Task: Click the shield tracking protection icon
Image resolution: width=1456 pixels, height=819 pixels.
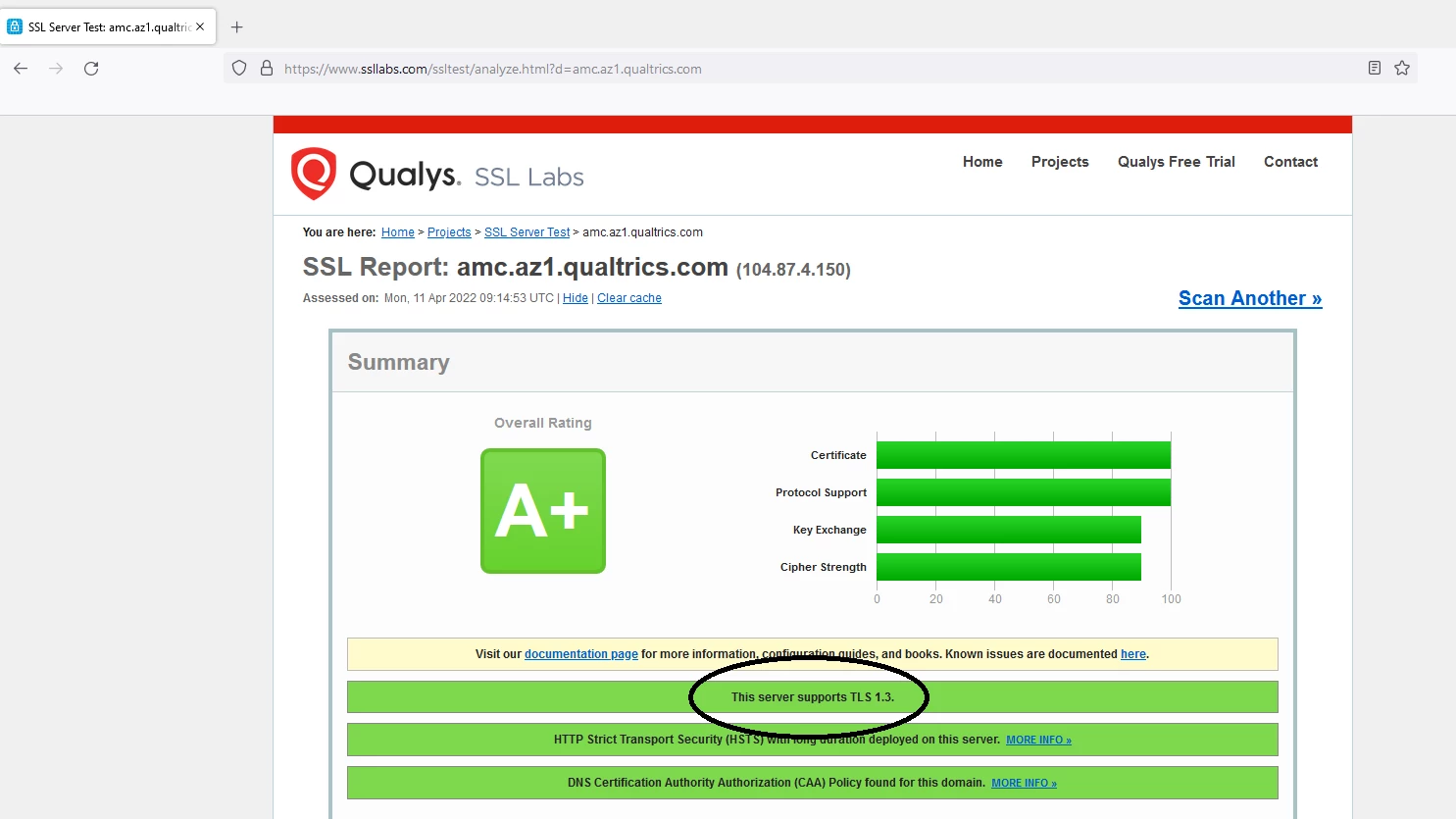Action: (x=239, y=69)
